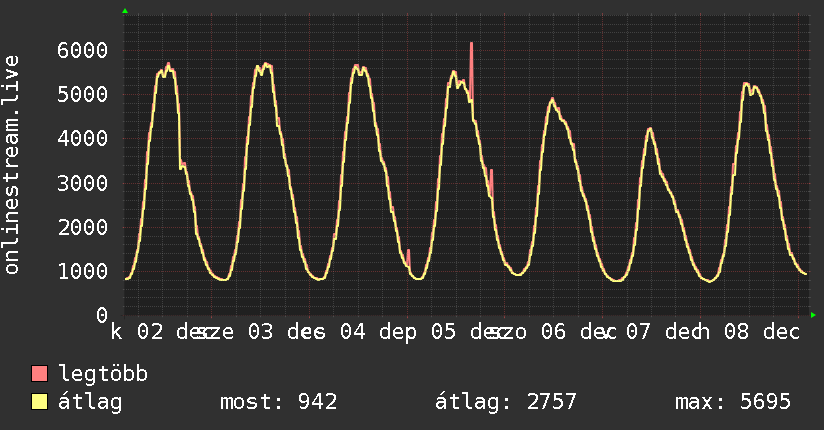The image size is (824, 430).
Task: Select the 'átlag' legend label beside yellow swatch
Action: tap(90, 402)
